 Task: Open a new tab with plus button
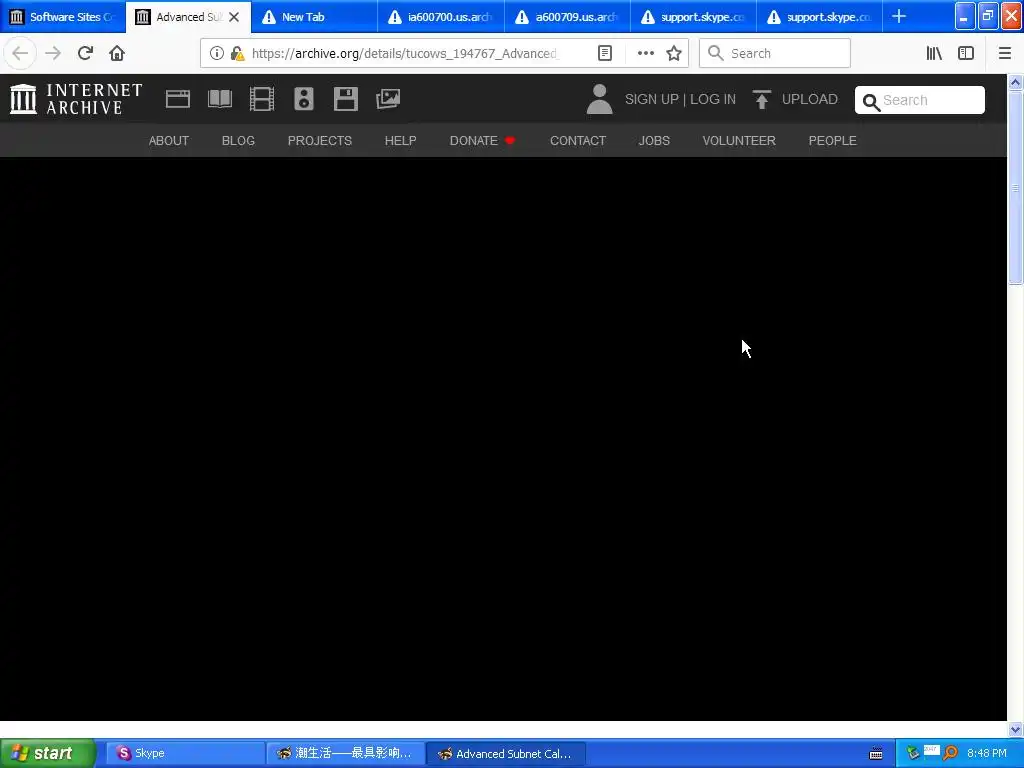(899, 16)
